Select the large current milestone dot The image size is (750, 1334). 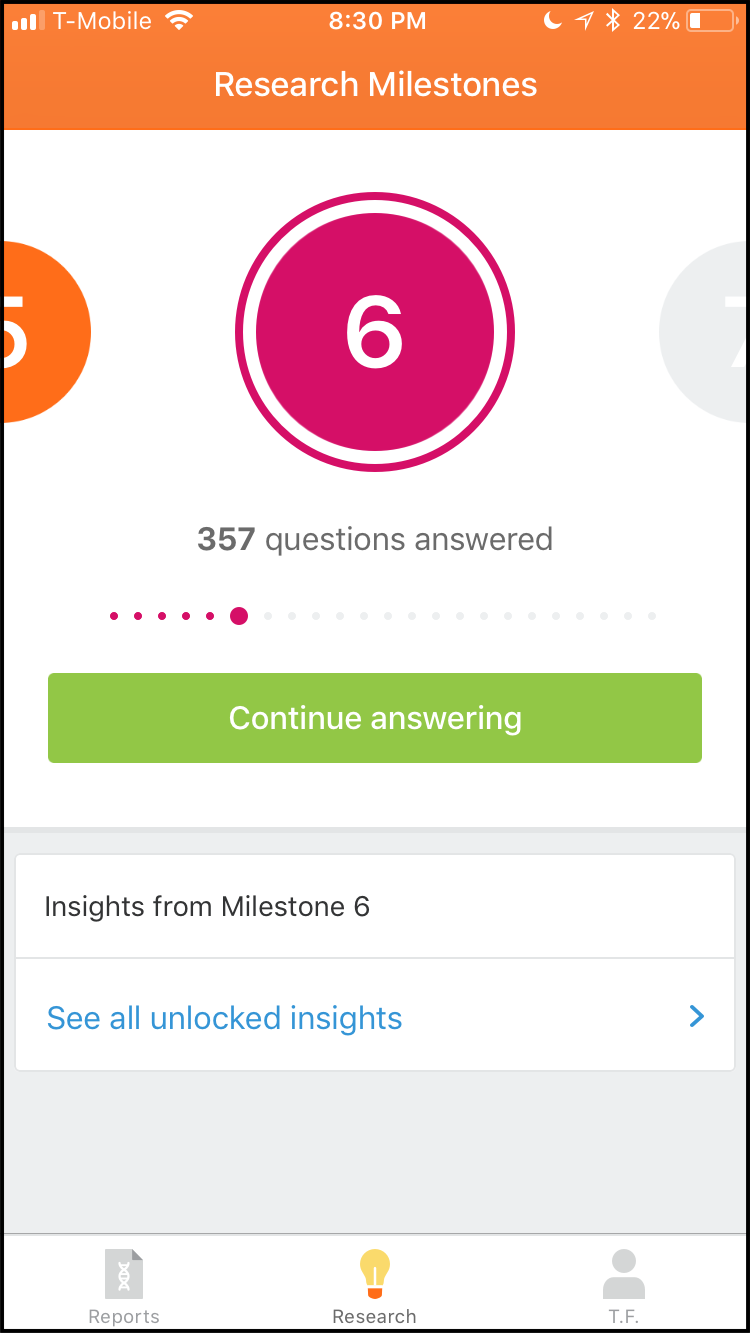tap(239, 616)
